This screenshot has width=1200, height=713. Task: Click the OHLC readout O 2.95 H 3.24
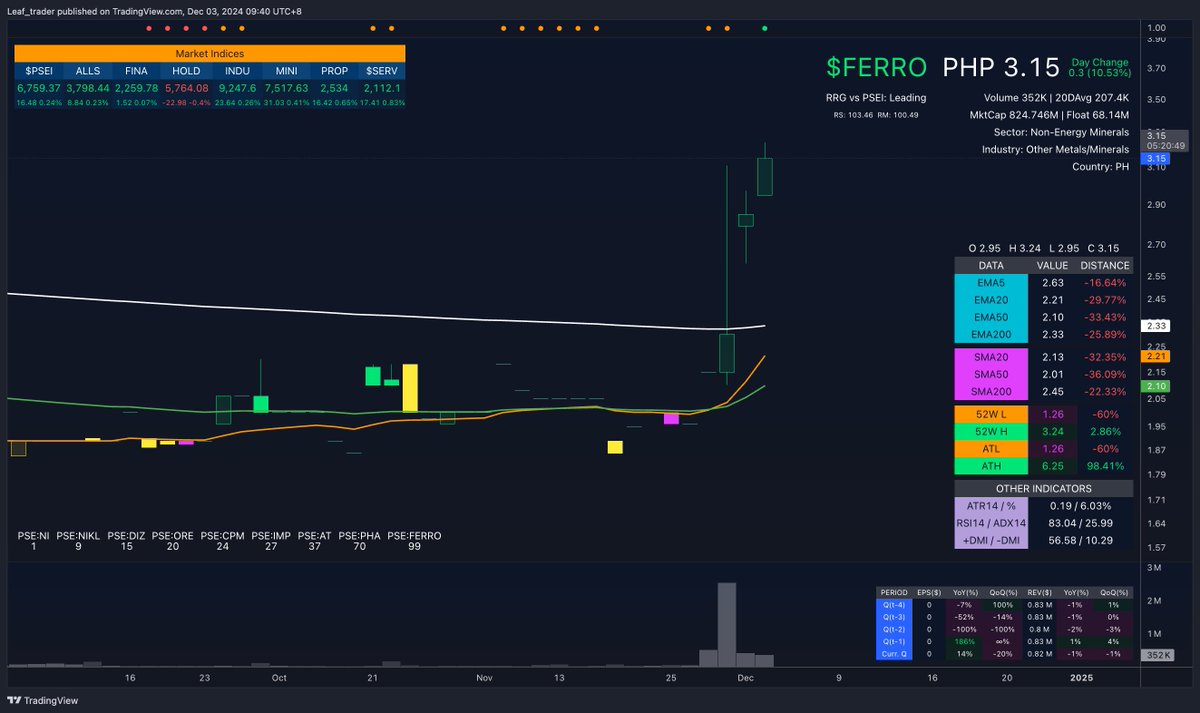[x=1044, y=248]
